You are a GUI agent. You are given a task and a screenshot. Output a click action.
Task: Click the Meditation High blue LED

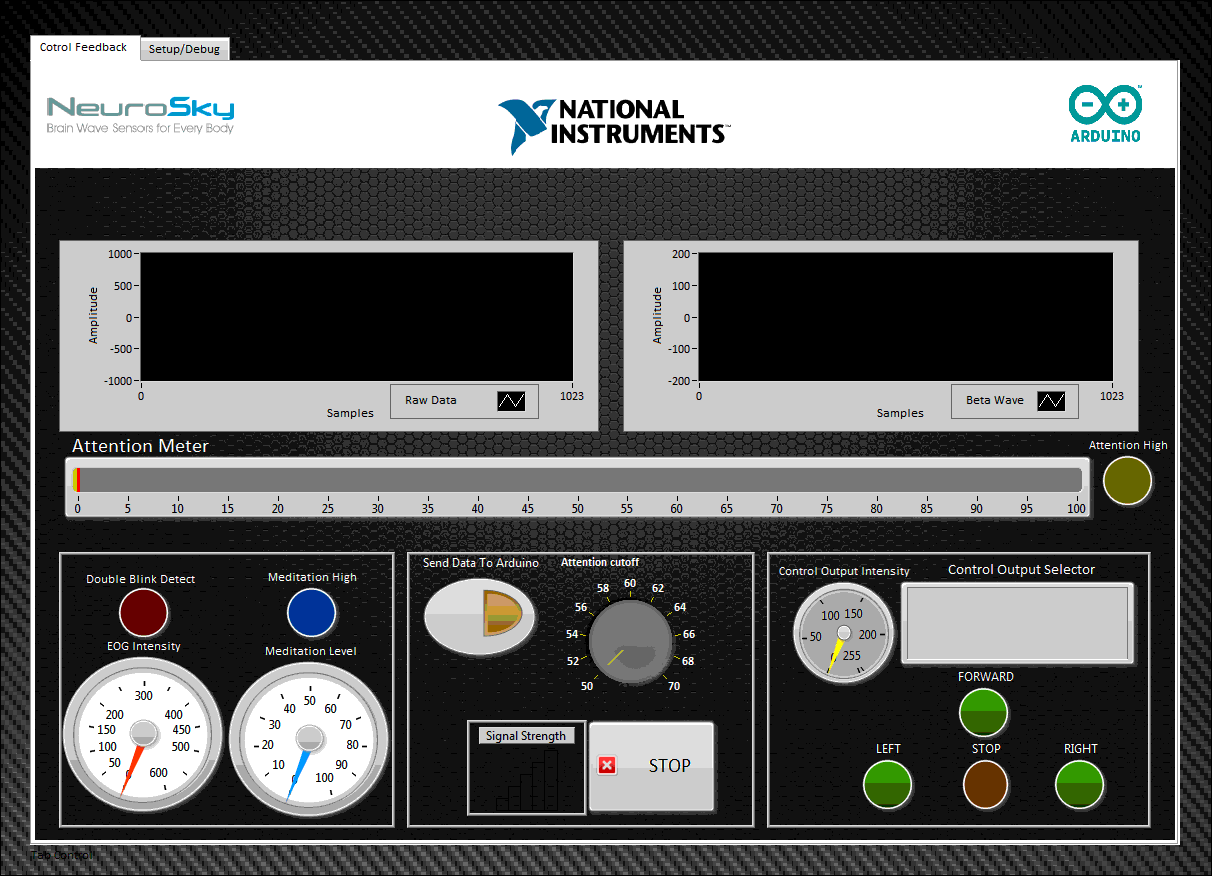pos(311,612)
